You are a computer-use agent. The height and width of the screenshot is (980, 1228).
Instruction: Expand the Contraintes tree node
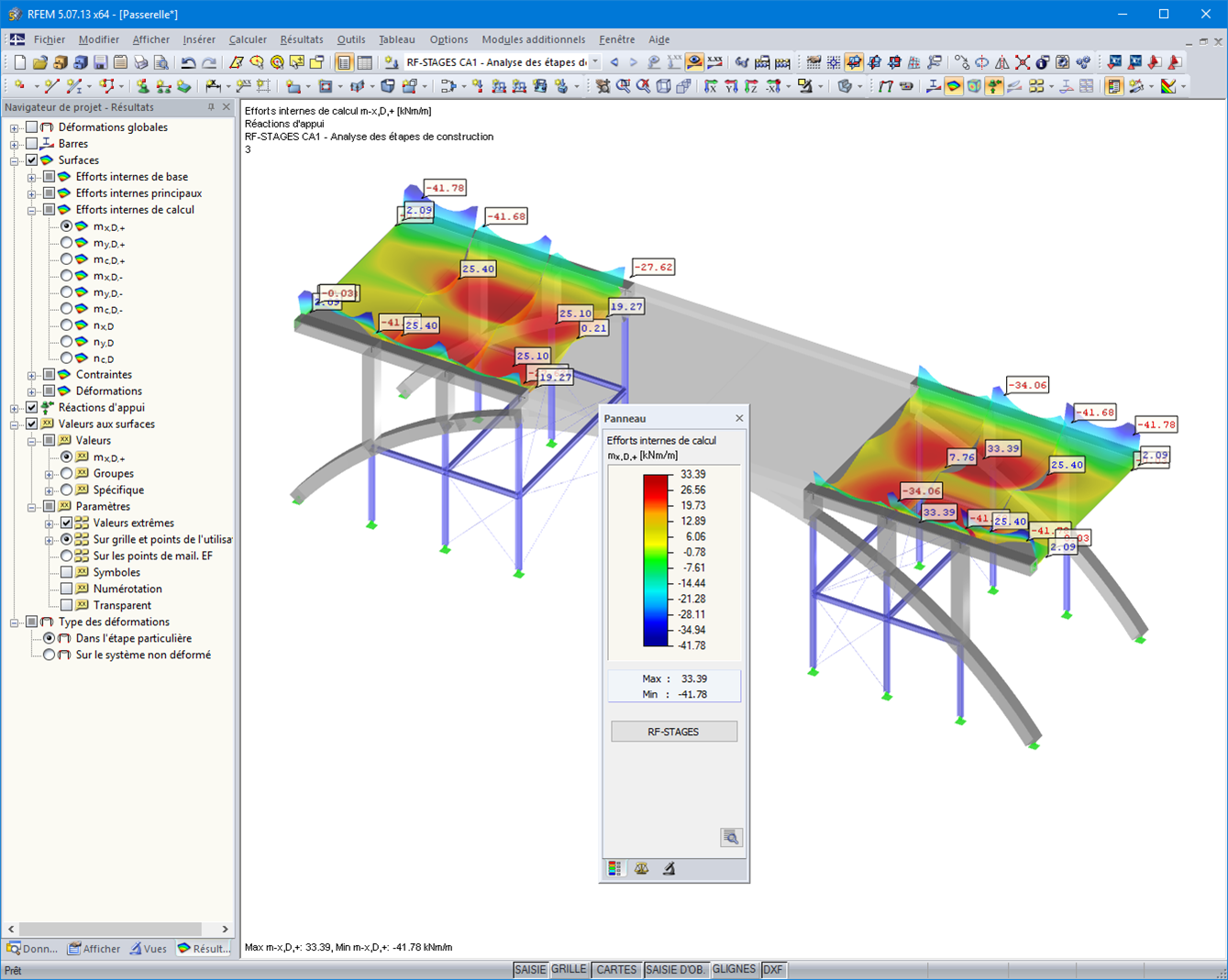32,375
